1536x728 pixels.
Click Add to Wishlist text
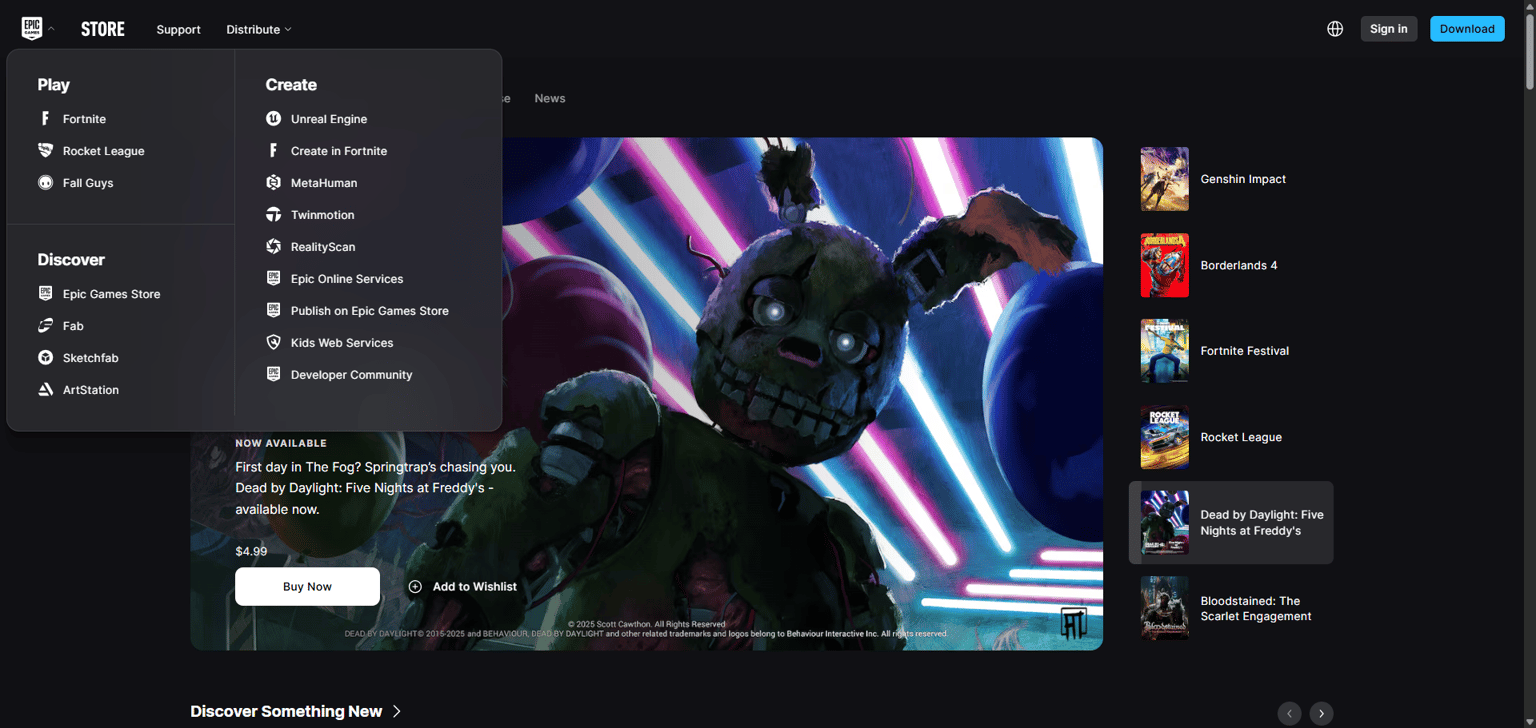(x=475, y=587)
